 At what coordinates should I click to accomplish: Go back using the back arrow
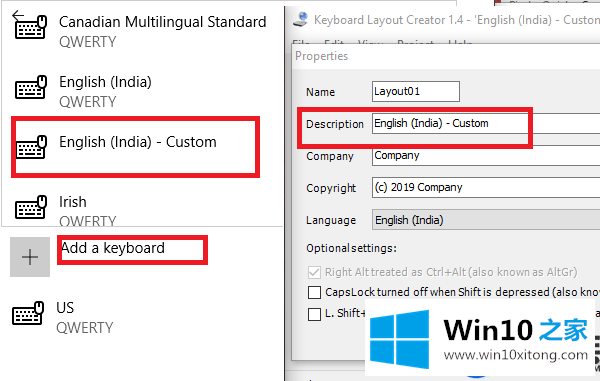point(18,15)
